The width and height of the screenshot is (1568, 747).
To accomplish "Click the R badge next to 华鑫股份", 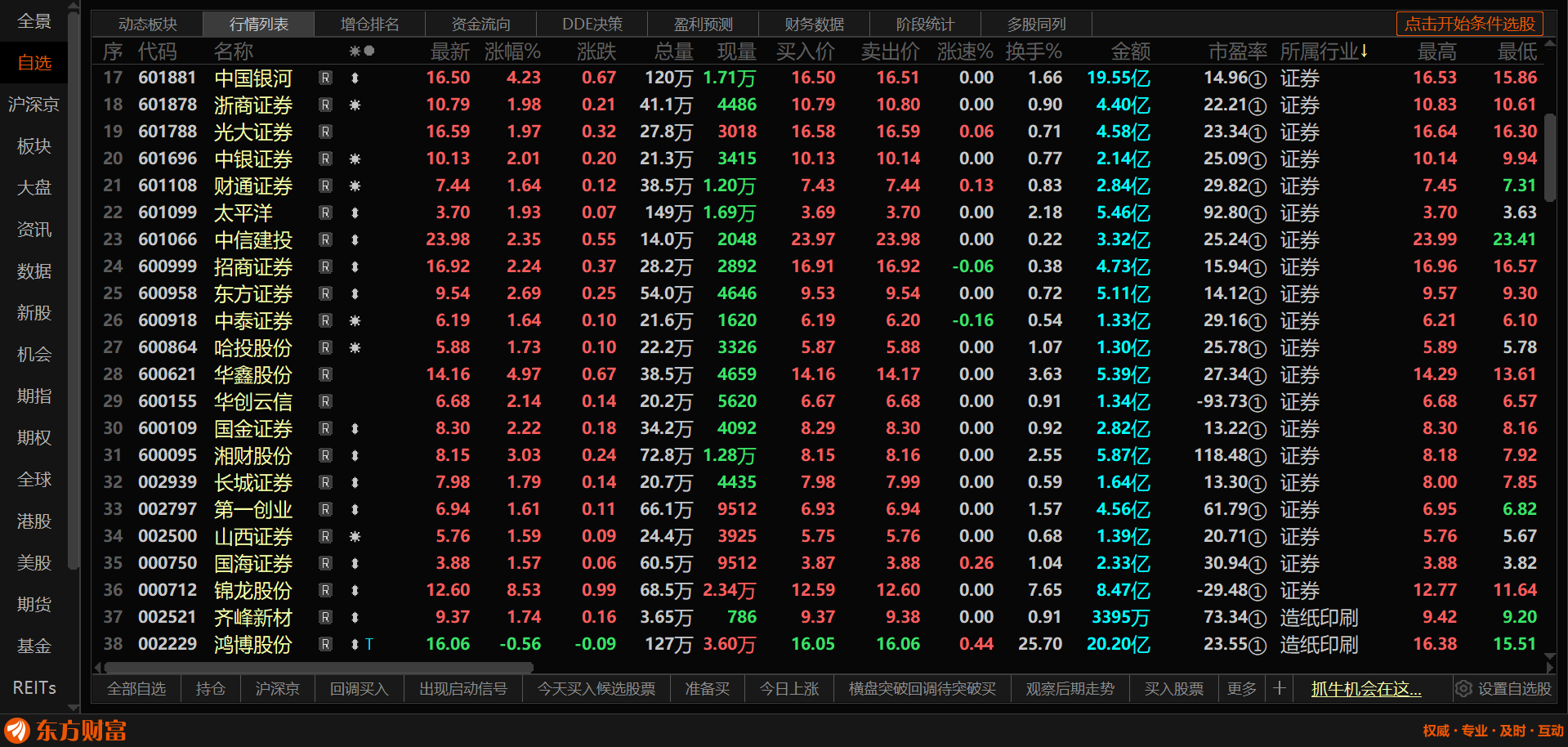I will pyautogui.click(x=325, y=375).
